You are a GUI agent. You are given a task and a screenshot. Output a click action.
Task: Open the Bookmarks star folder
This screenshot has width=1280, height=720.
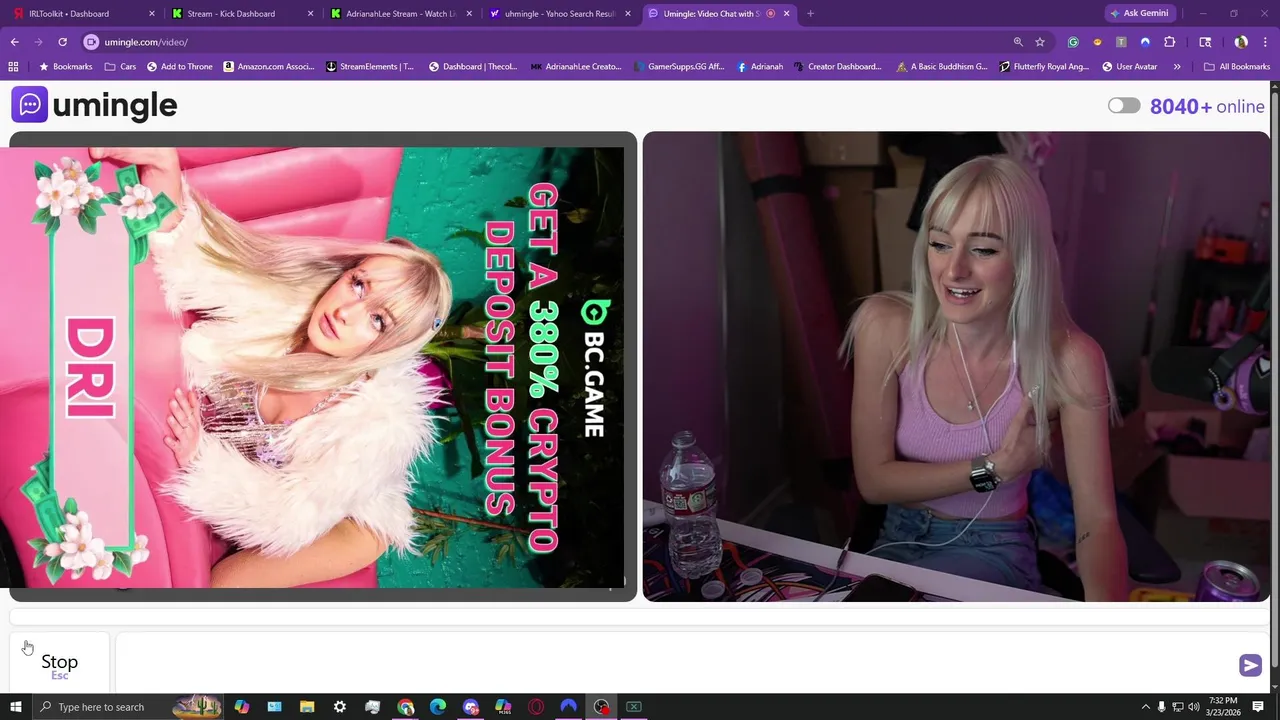tap(65, 67)
